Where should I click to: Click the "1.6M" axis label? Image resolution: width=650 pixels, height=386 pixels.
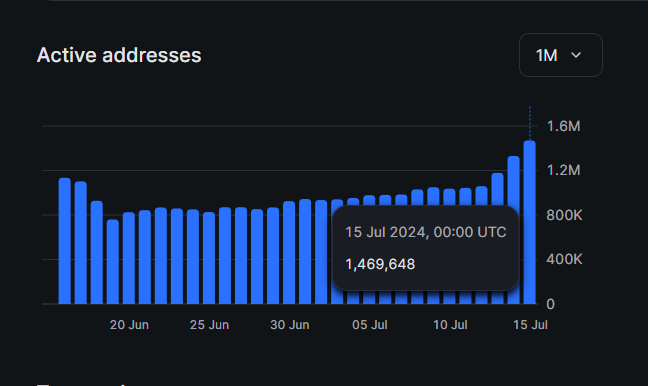coord(563,126)
